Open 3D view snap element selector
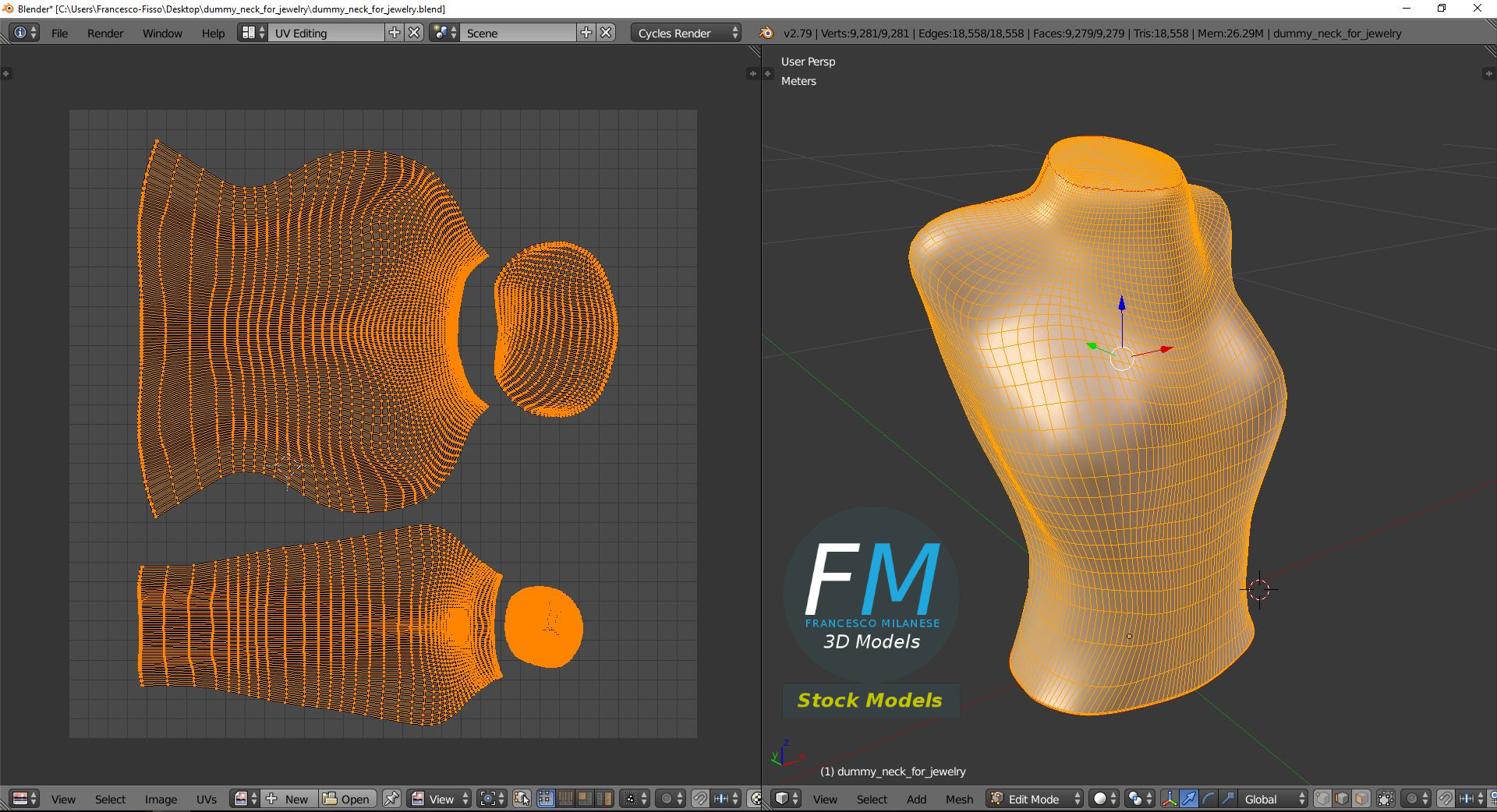The image size is (1497, 812). coord(1471,799)
